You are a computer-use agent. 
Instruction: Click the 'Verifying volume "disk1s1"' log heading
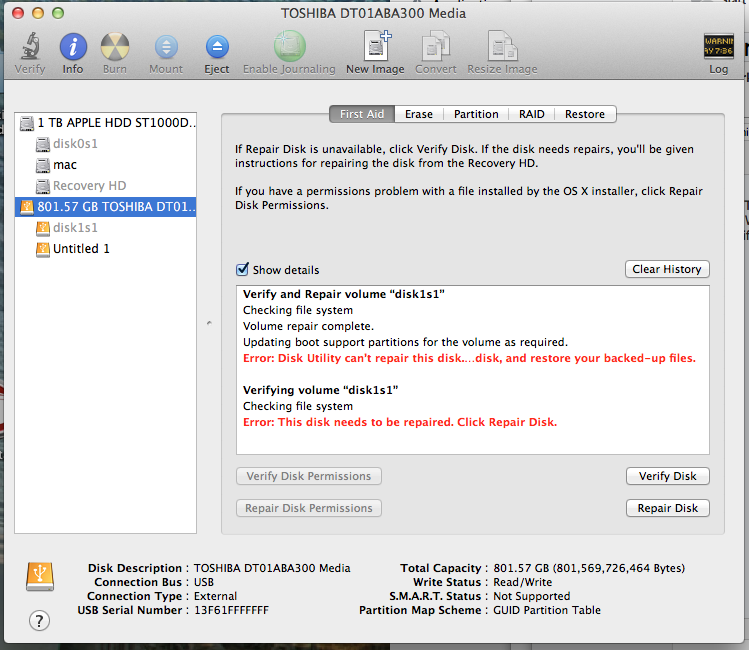pyautogui.click(x=321, y=390)
